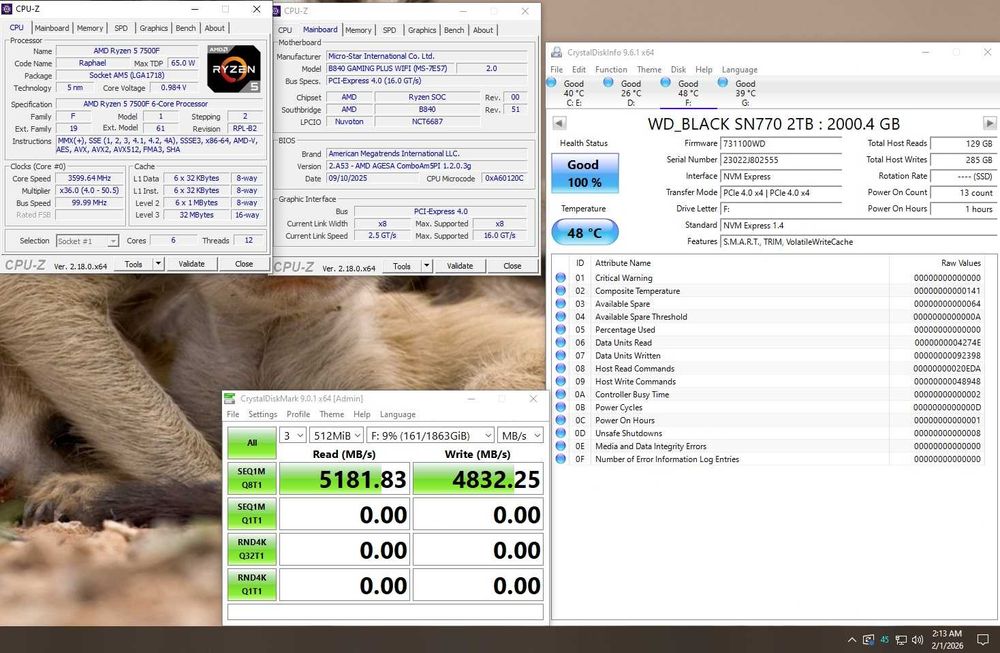Run RND4K Q32T1 benchmark
Viewport: 1000px width, 653px height.
tap(252, 549)
